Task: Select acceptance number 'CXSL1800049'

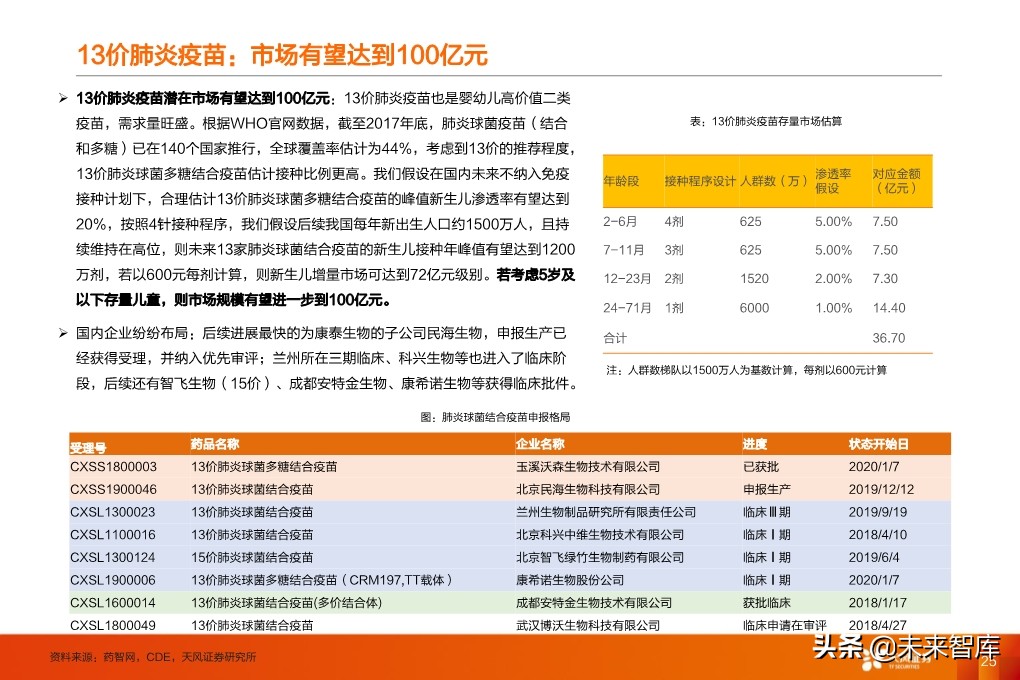Action: tap(113, 626)
